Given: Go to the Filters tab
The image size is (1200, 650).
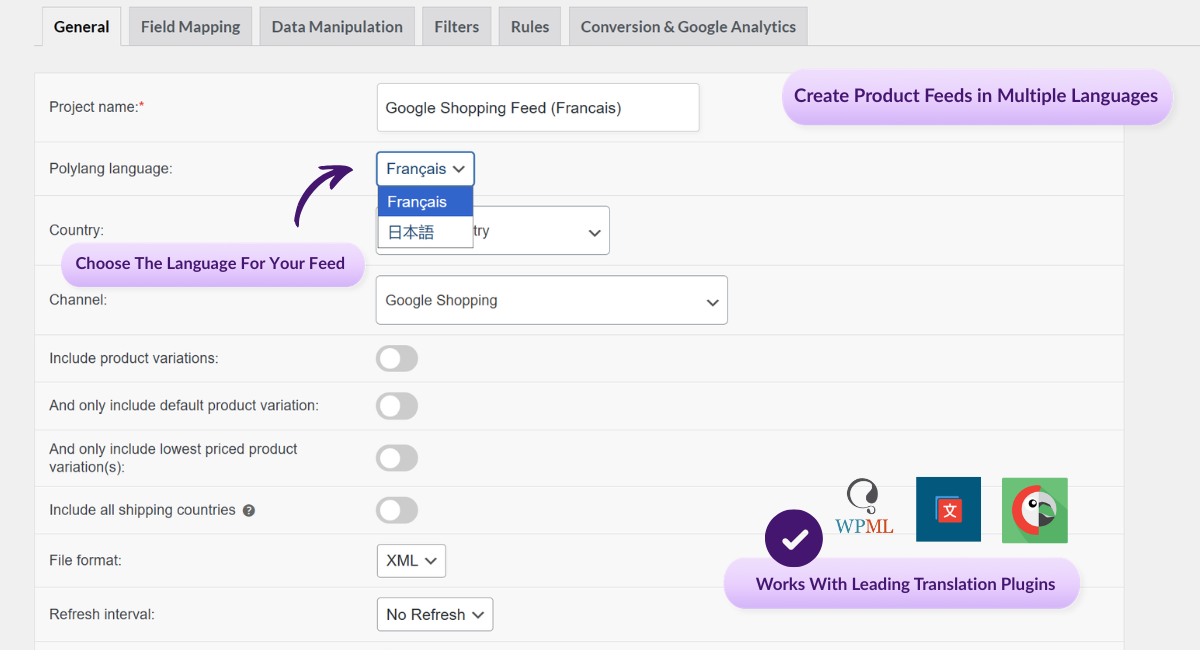Looking at the screenshot, I should (456, 27).
